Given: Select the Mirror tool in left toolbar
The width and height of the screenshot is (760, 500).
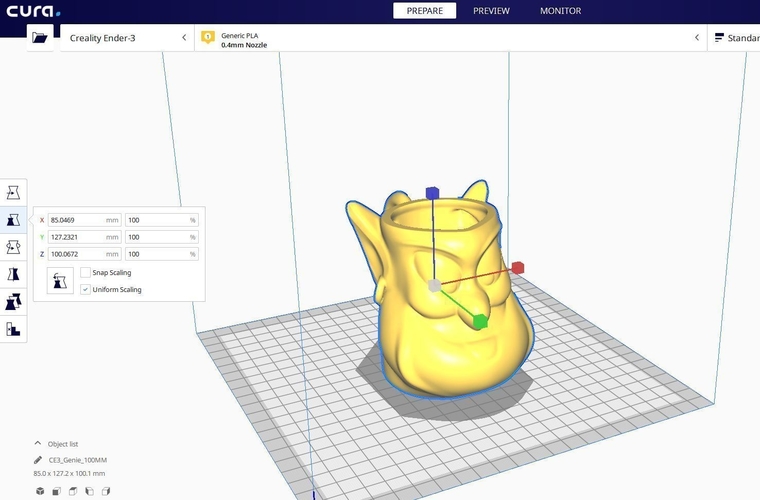Looking at the screenshot, I should pyautogui.click(x=13, y=274).
